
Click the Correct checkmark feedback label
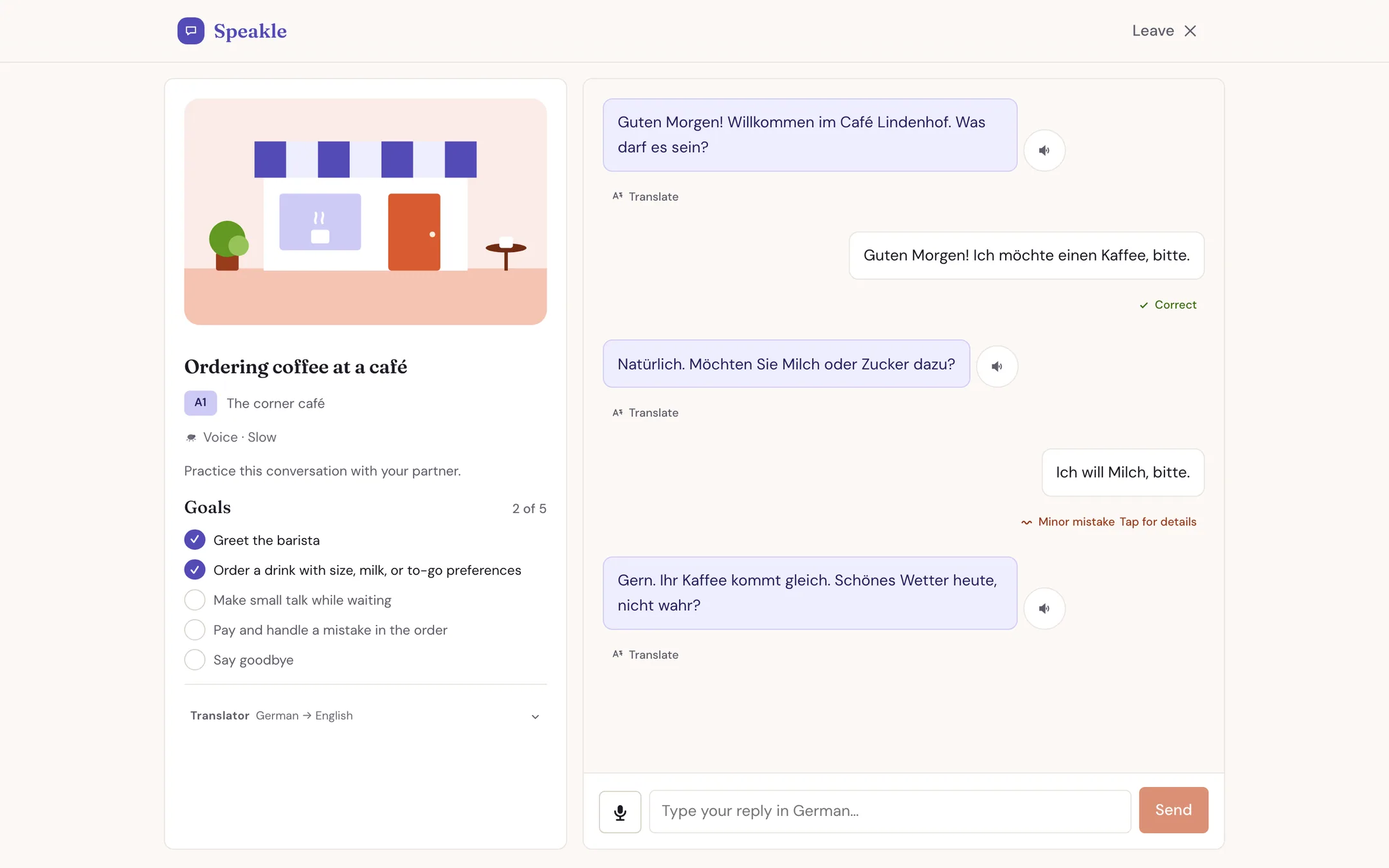pyautogui.click(x=1168, y=305)
